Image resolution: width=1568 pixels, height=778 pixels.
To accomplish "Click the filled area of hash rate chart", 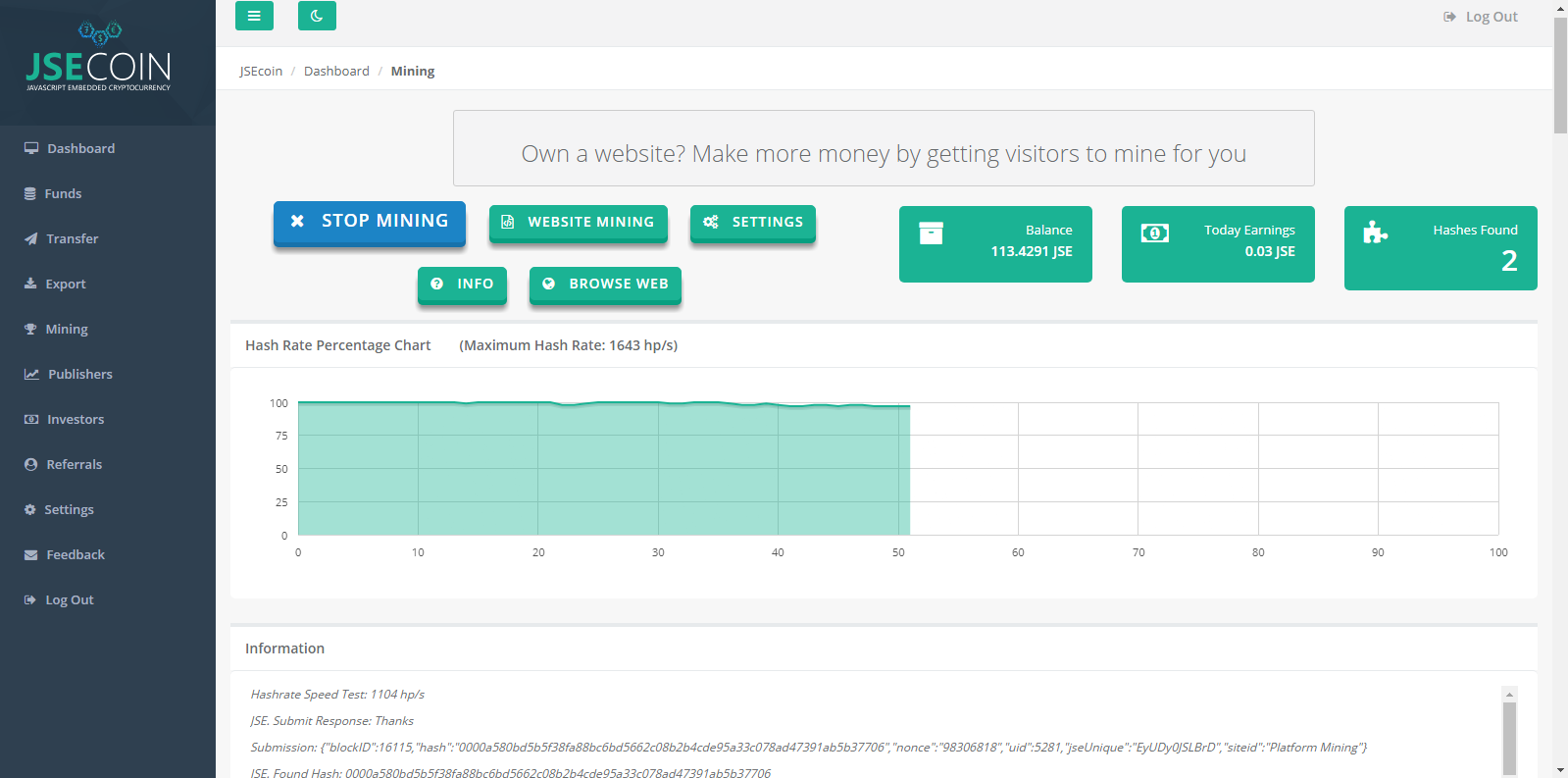I will (x=603, y=469).
